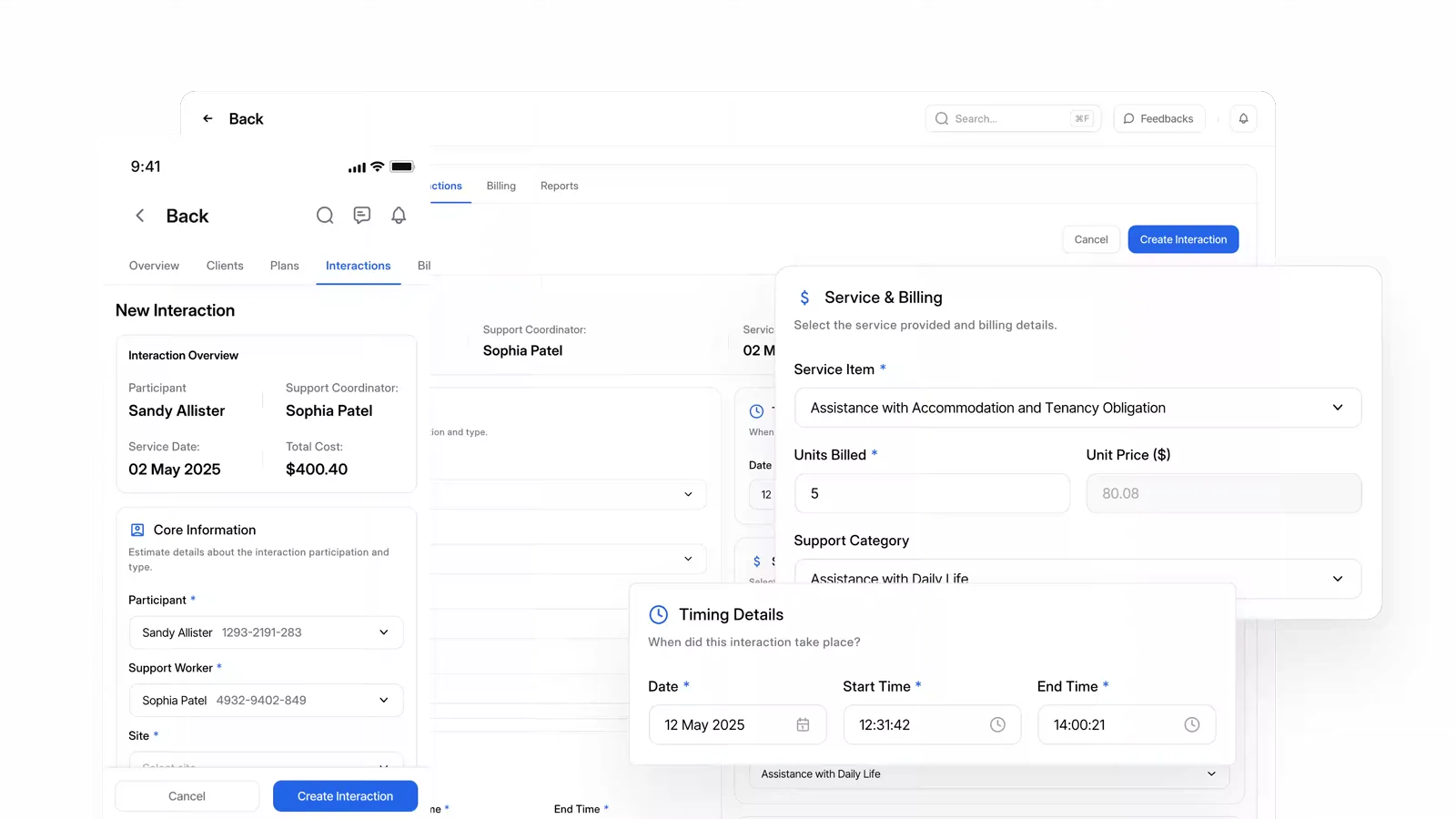The width and height of the screenshot is (1456, 819).
Task: Click the Start Time clock icon
Action: tap(997, 725)
